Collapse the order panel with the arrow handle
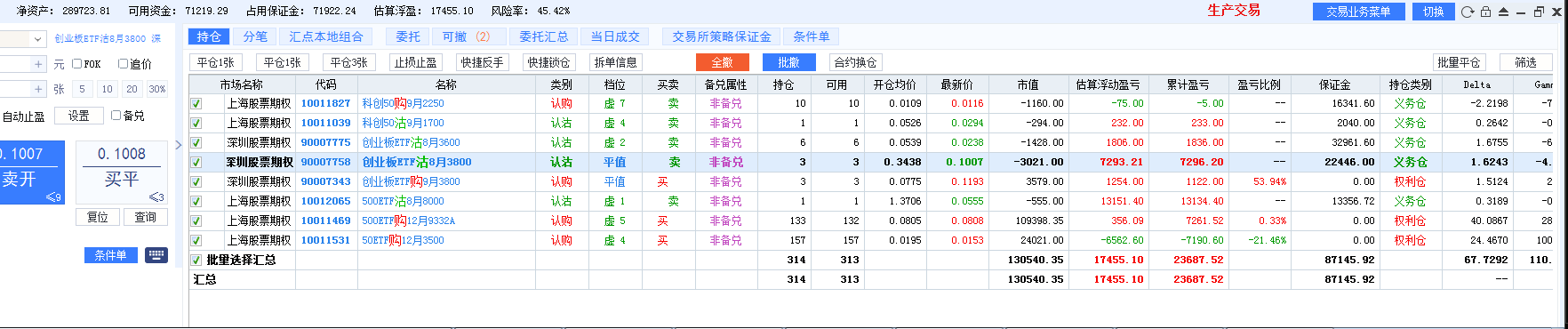 point(178,144)
